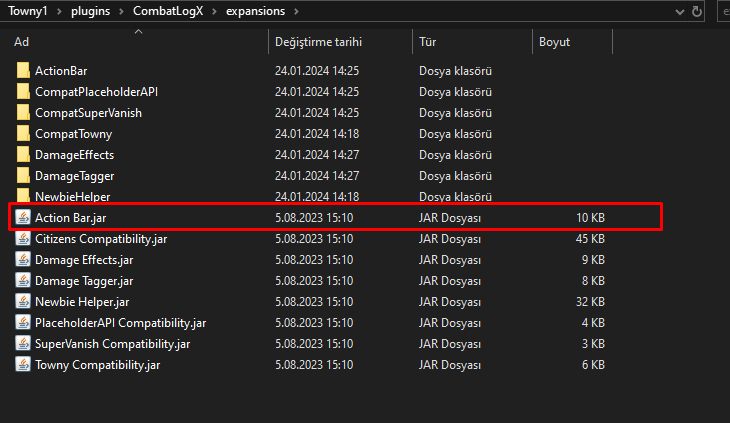Select the Damage Effects.jar file name
The height and width of the screenshot is (423, 730).
point(84,259)
